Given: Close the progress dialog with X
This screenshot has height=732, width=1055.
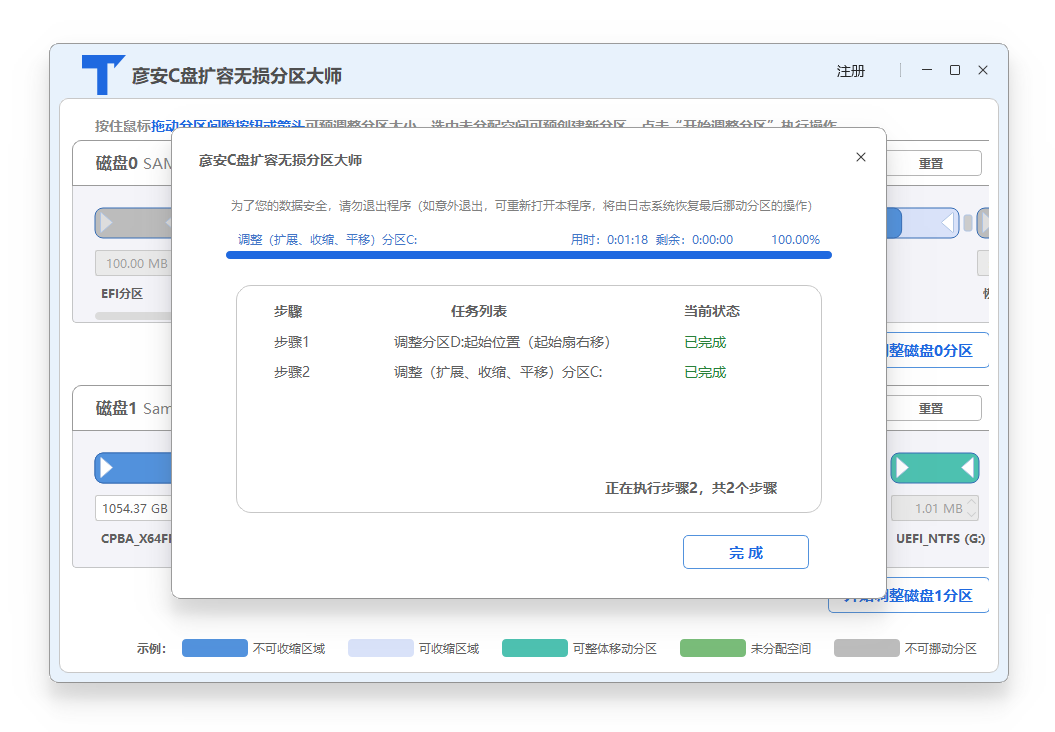Looking at the screenshot, I should pos(861,157).
